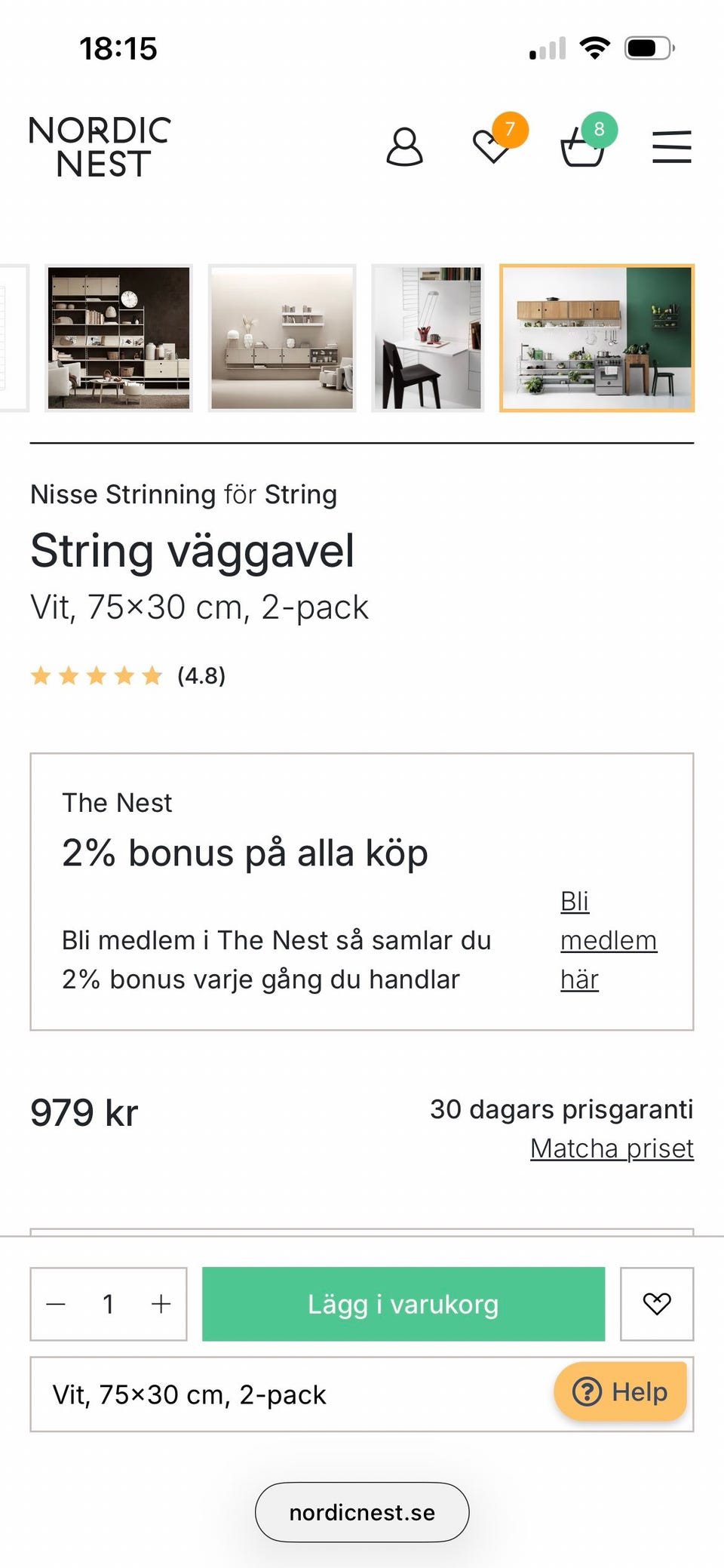Image resolution: width=724 pixels, height=1568 pixels.
Task: Open the Help chat button
Action: tap(620, 1391)
